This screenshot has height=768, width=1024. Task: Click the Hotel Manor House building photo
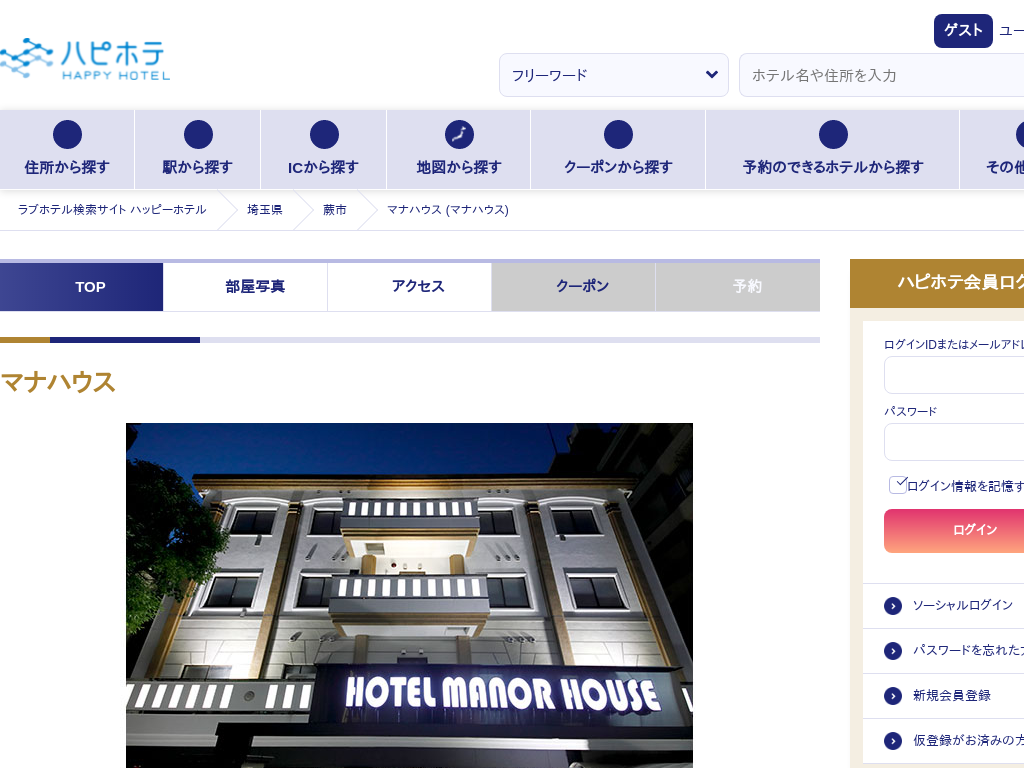coord(409,596)
